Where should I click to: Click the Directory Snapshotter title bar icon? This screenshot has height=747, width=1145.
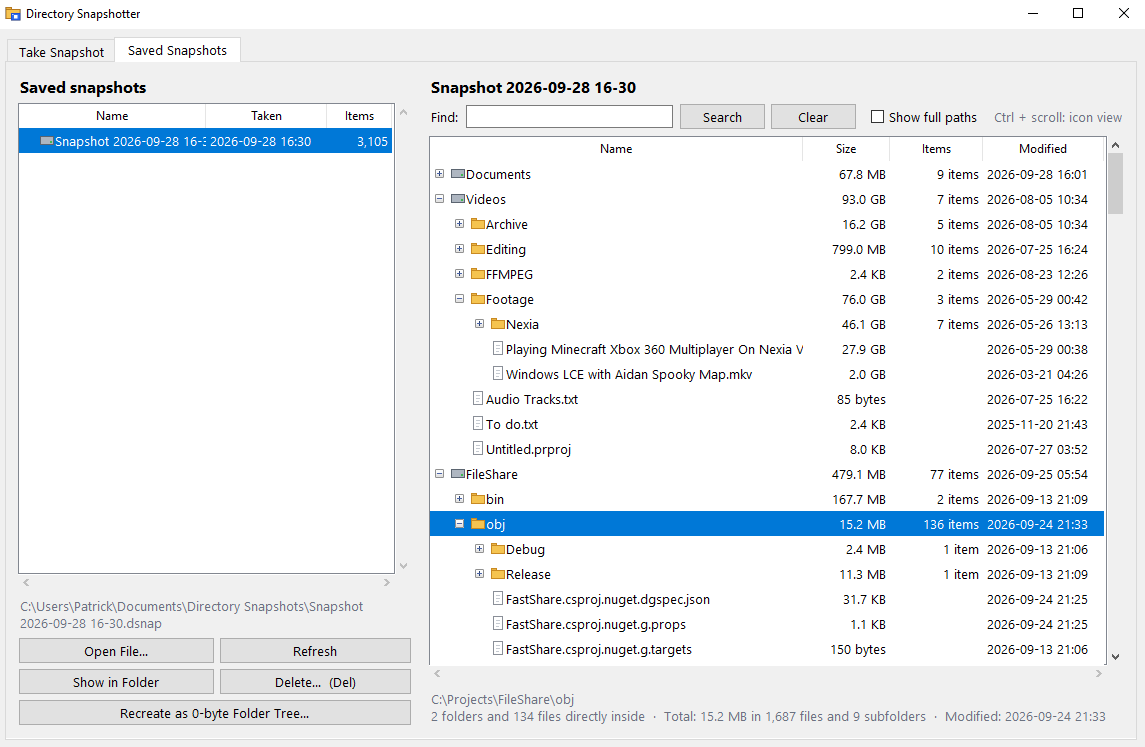pyautogui.click(x=12, y=14)
